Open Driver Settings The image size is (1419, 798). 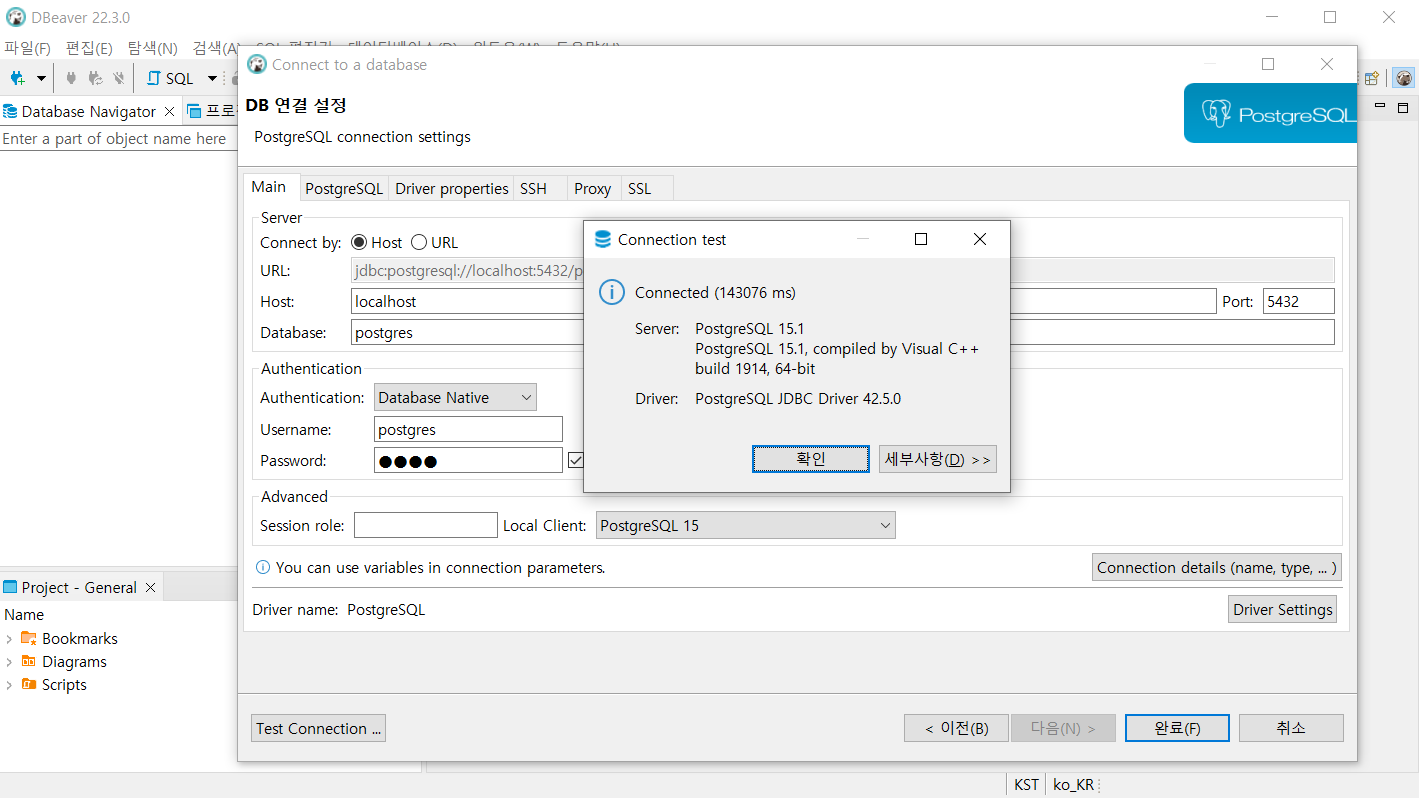click(1283, 609)
